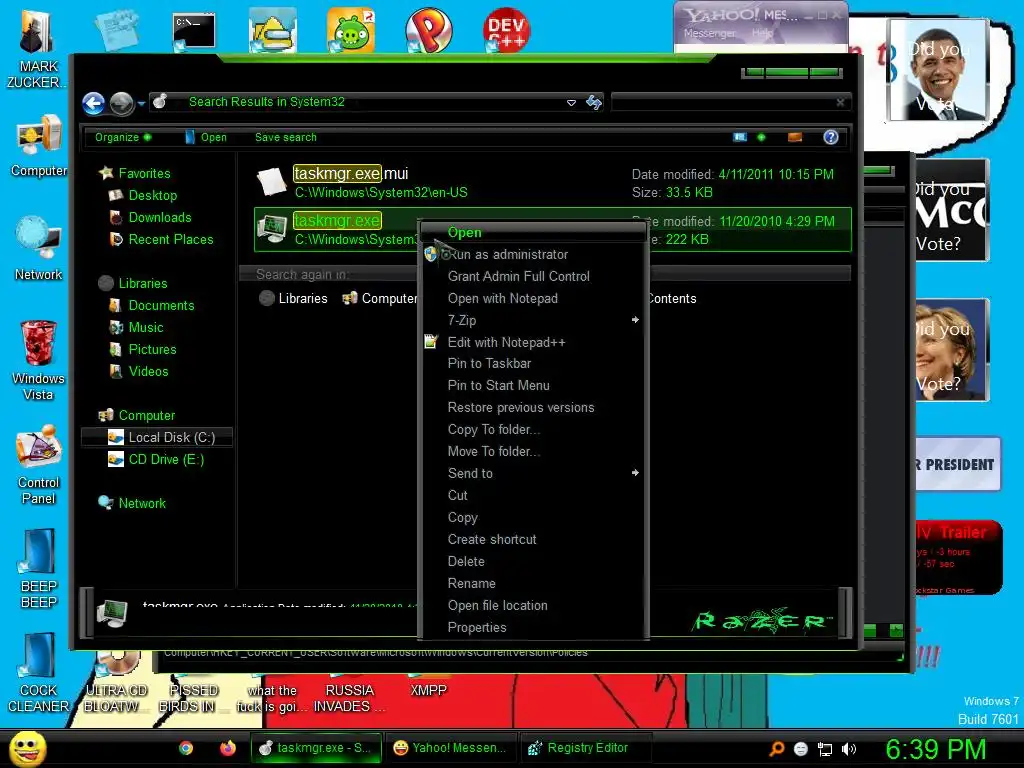Launch Chrome from the taskbar
Viewport: 1024px width, 768px height.
pyautogui.click(x=185, y=748)
